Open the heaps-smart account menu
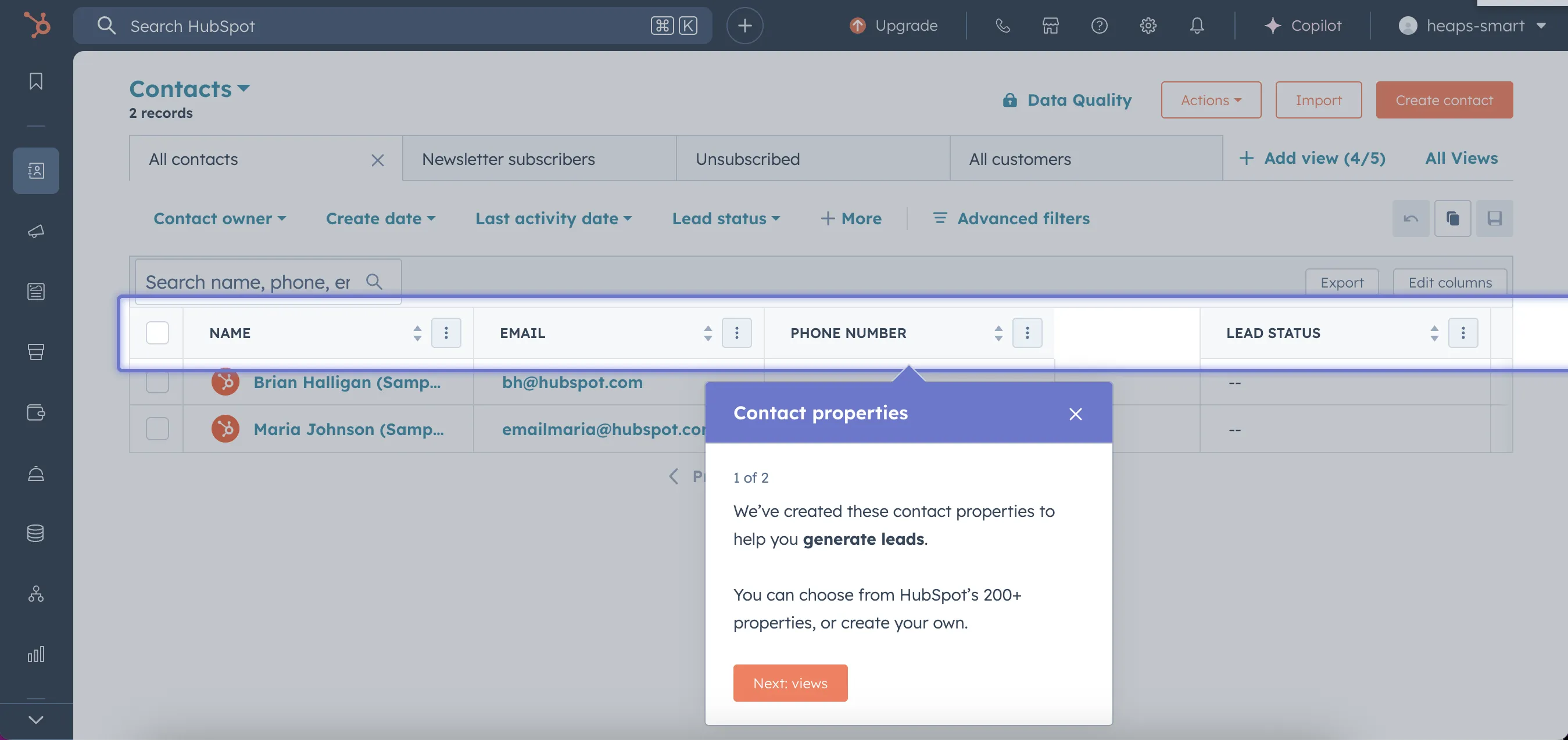Viewport: 1568px width, 740px height. (x=1473, y=26)
